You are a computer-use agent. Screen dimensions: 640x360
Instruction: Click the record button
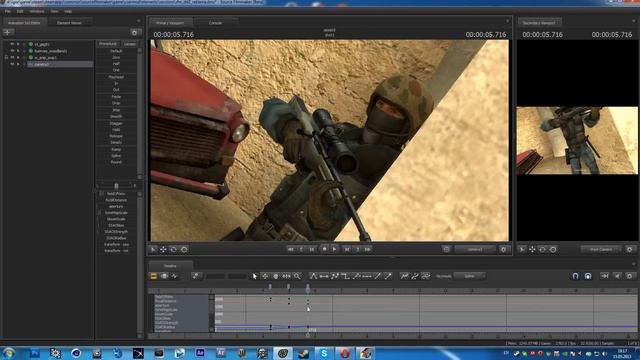click(x=324, y=249)
